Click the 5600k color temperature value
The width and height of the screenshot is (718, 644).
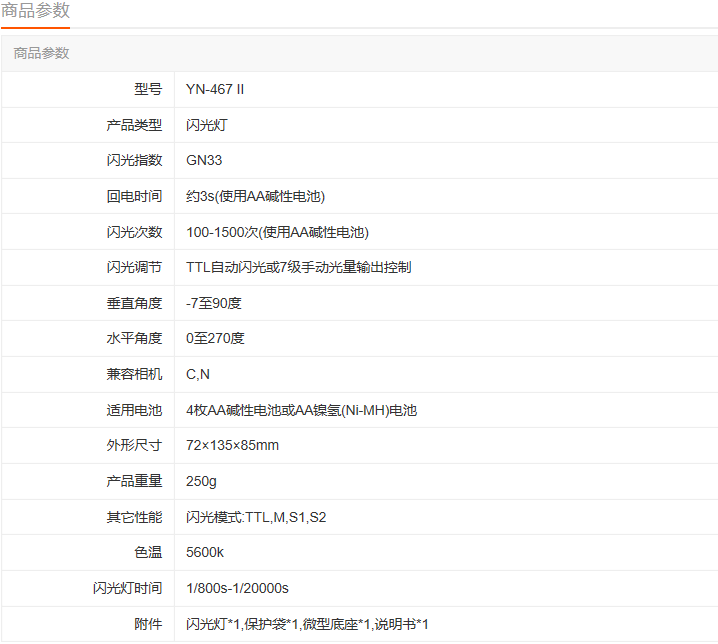[204, 552]
